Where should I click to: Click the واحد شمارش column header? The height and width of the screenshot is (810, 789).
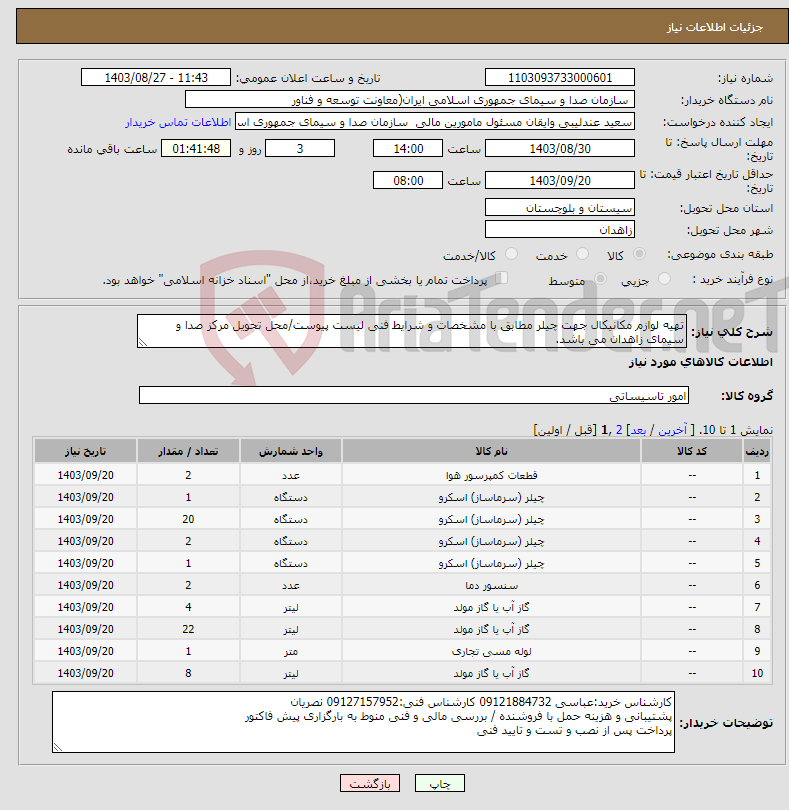(x=290, y=451)
